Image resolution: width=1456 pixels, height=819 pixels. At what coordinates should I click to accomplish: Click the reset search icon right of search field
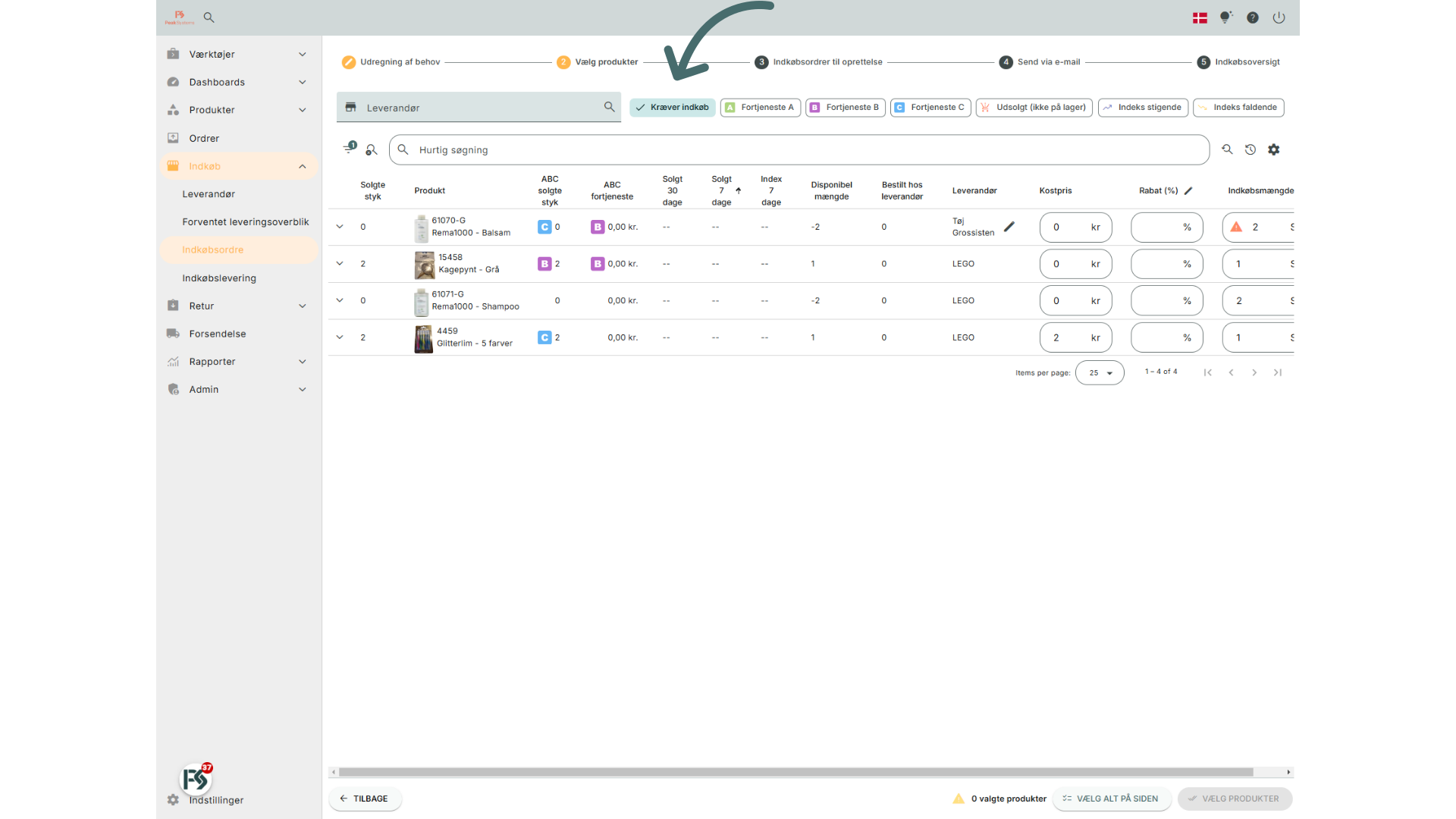(1227, 149)
